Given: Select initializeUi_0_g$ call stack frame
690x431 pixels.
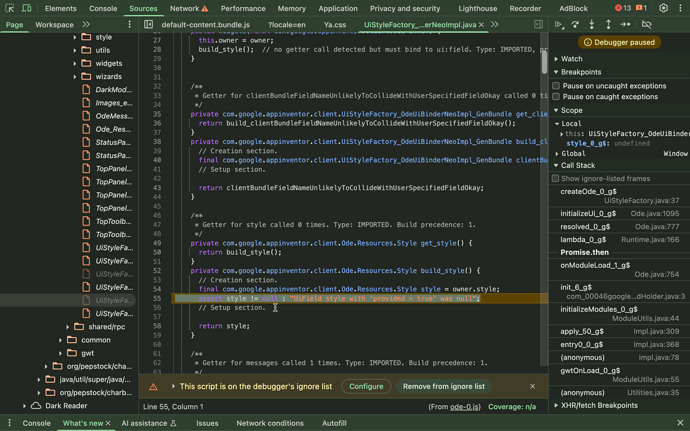Looking at the screenshot, I should tap(620, 214).
